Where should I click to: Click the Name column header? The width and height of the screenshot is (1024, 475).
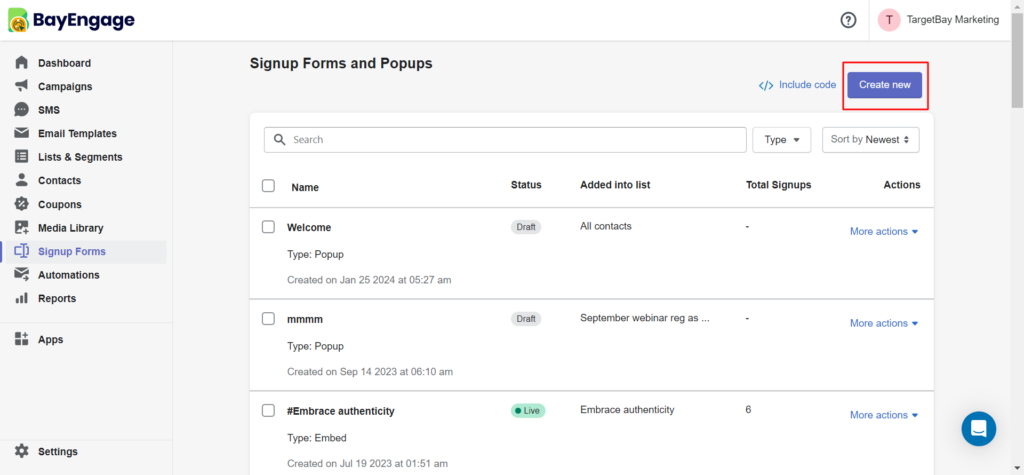tap(305, 188)
